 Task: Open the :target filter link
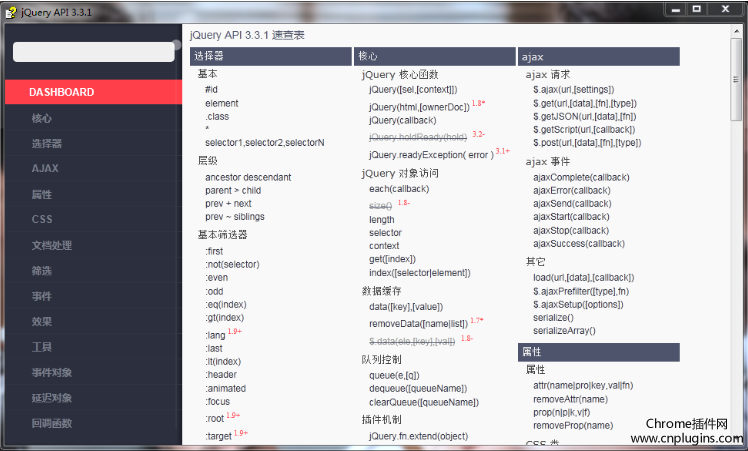coord(218,436)
